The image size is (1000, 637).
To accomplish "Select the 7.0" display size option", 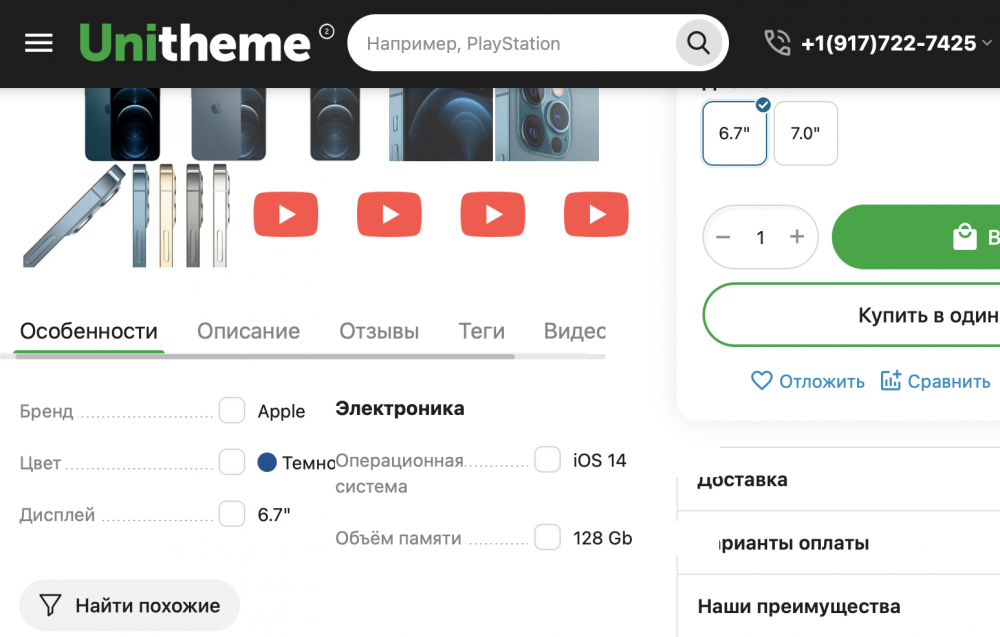I will pyautogui.click(x=805, y=133).
